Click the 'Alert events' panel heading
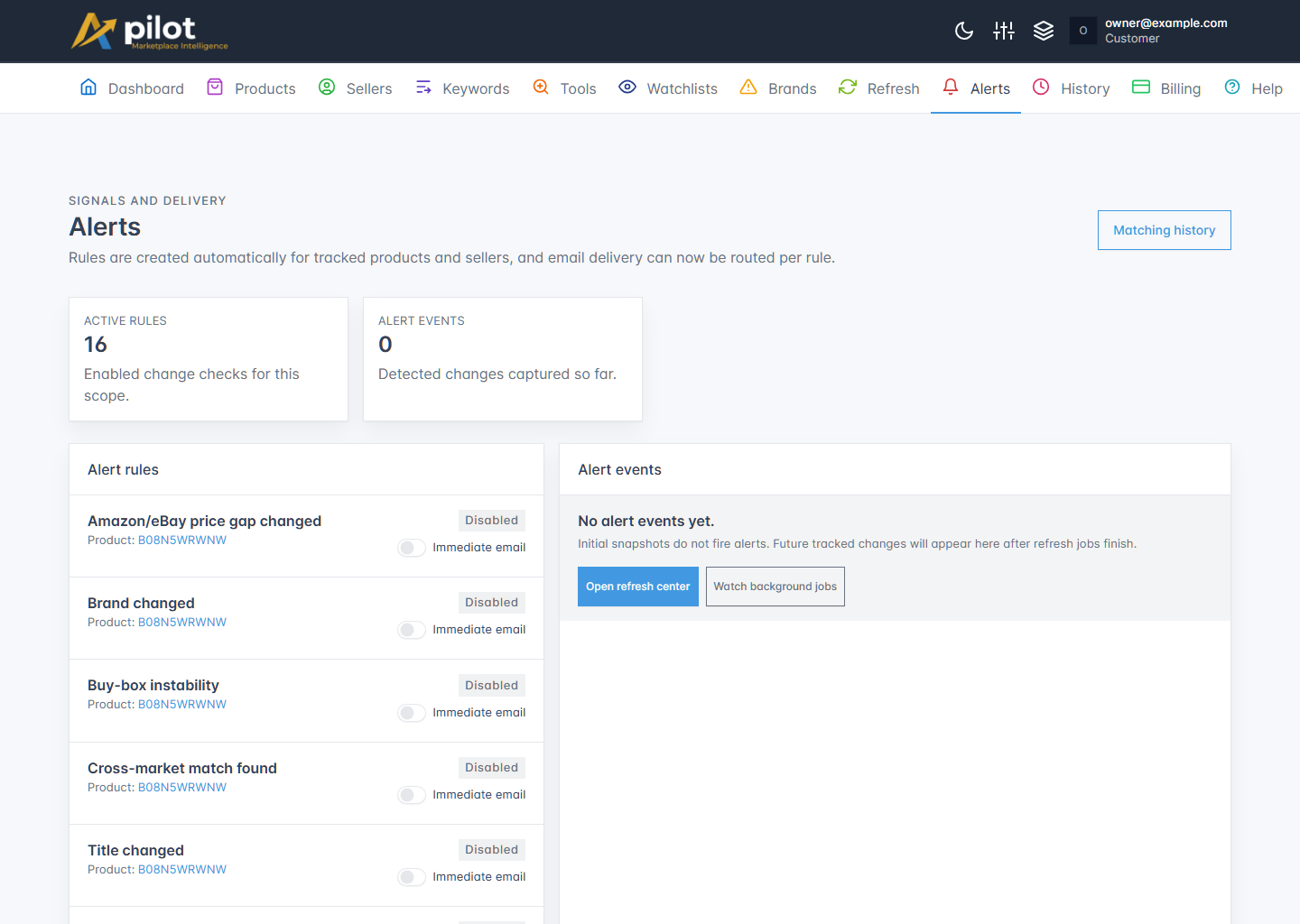This screenshot has height=924, width=1300. tap(619, 470)
